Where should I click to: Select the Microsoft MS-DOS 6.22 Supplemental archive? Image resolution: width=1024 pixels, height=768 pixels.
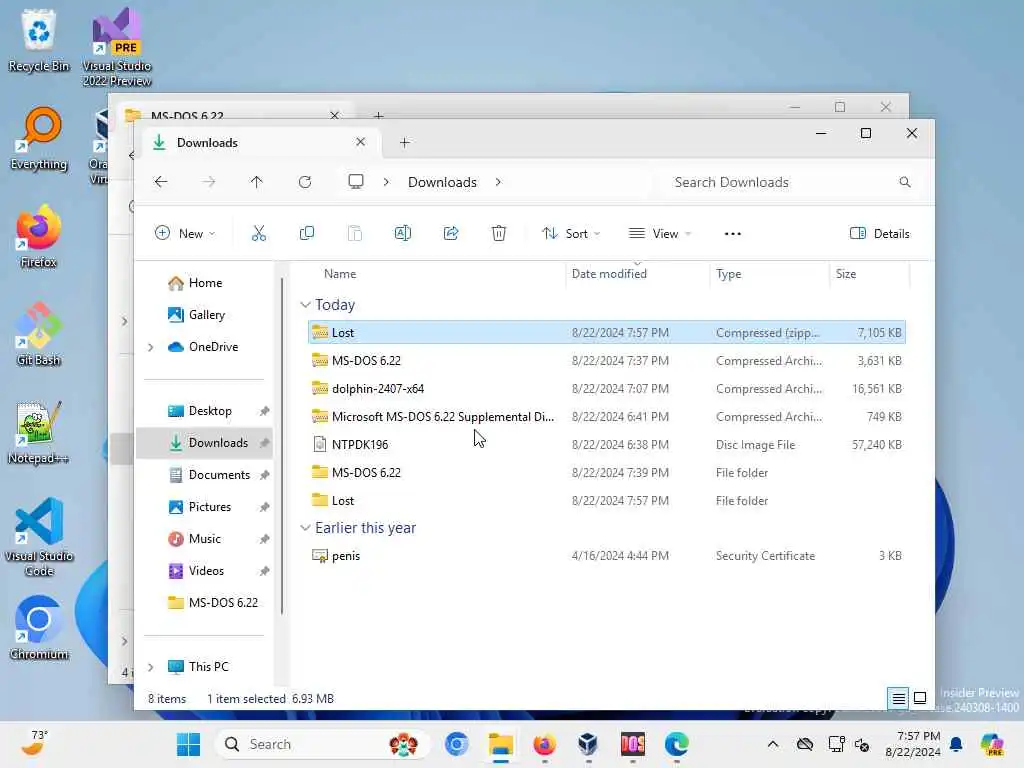click(607, 417)
